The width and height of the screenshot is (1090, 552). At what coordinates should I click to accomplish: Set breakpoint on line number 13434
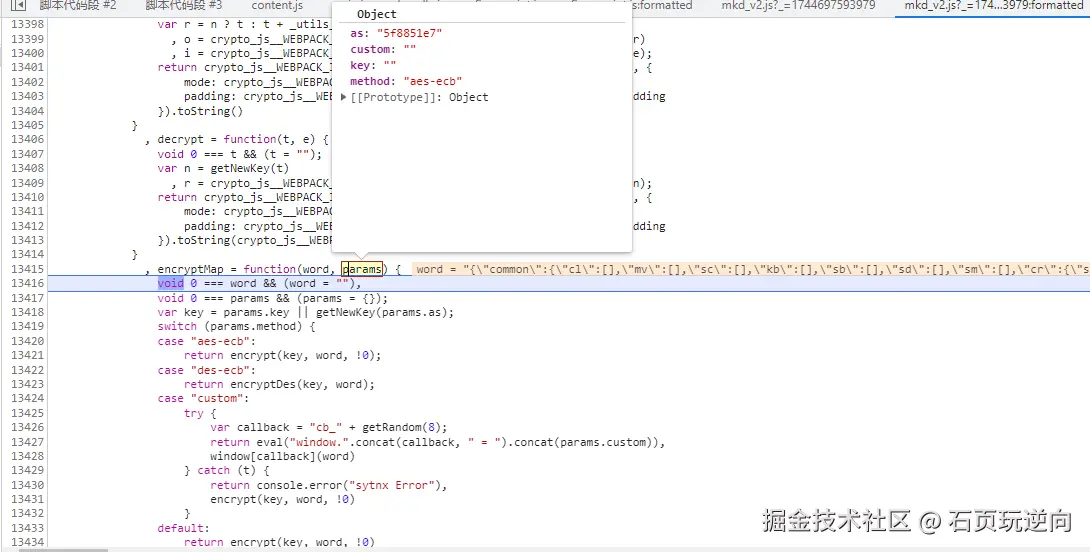(x=28, y=542)
